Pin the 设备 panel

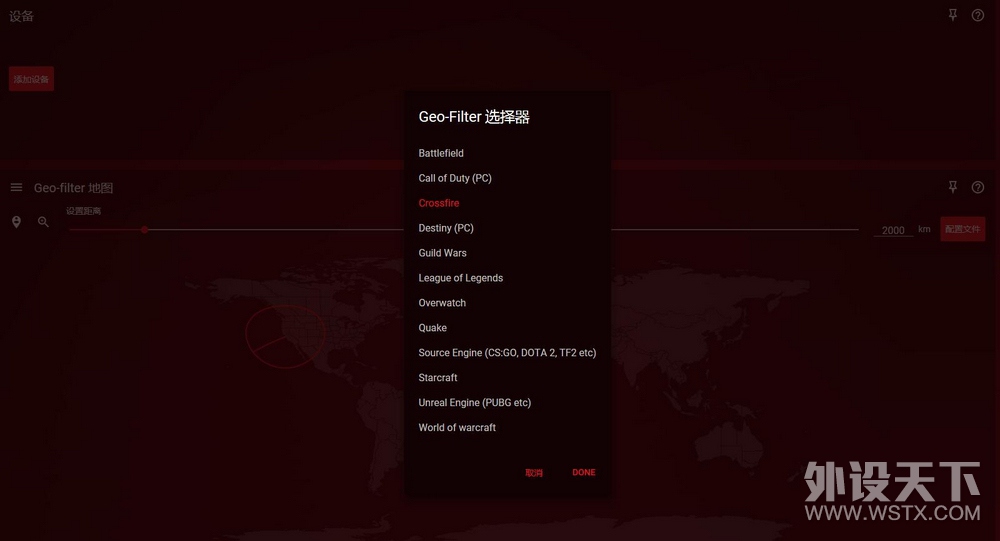click(953, 15)
